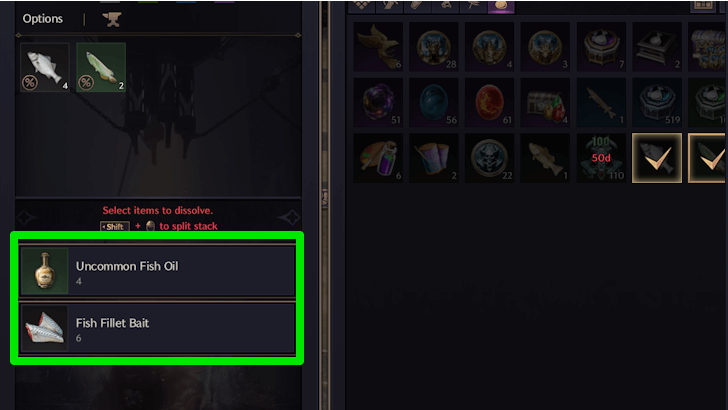
Task: Click the anvil icon beside Options
Action: [x=111, y=19]
